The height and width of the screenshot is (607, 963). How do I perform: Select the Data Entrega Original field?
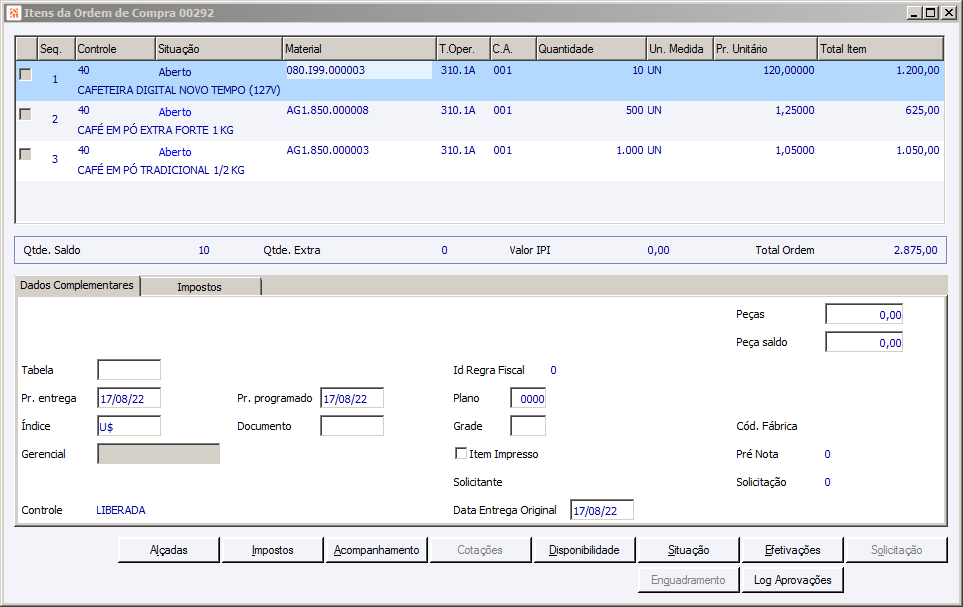tap(601, 510)
